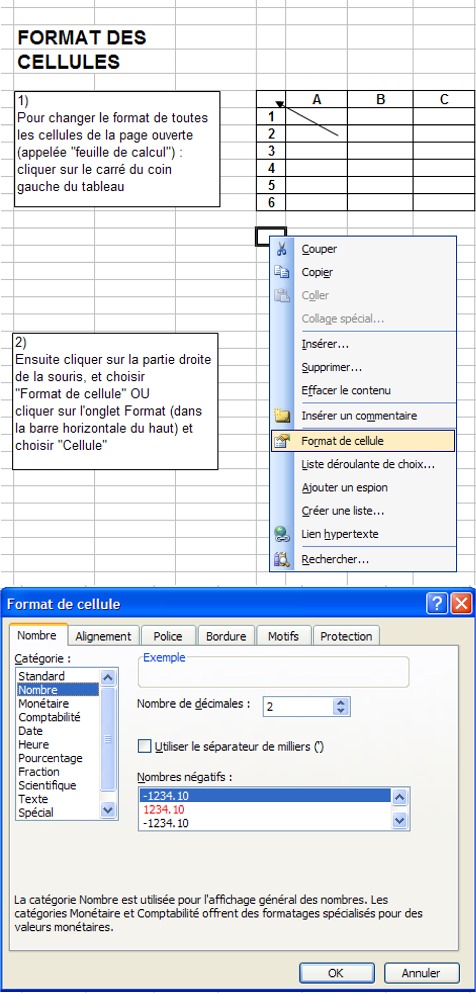Increase the Nombre de décimales stepper
Viewport: 476px width, 993px height.
click(342, 702)
